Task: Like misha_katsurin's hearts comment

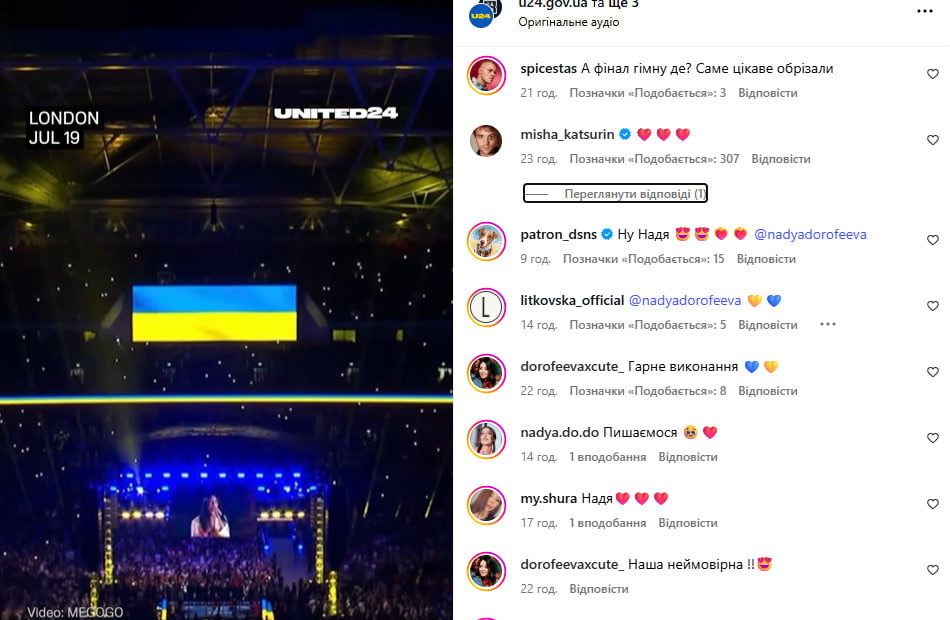Action: click(932, 140)
